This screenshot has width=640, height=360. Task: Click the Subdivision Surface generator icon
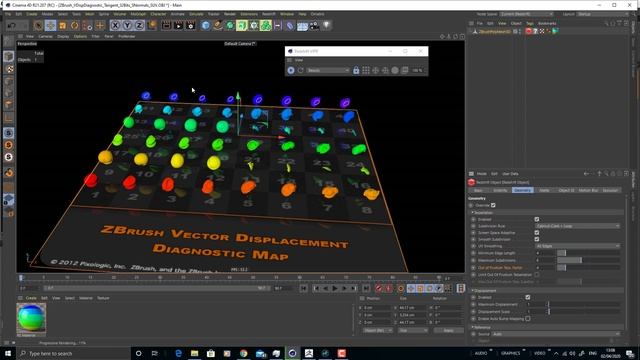(x=230, y=26)
